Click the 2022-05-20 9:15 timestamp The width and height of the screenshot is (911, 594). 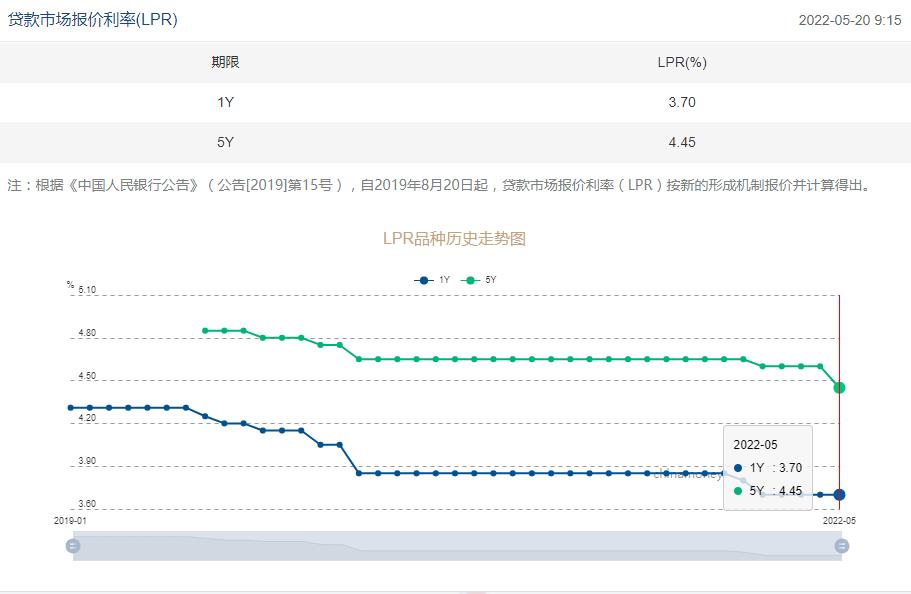849,20
